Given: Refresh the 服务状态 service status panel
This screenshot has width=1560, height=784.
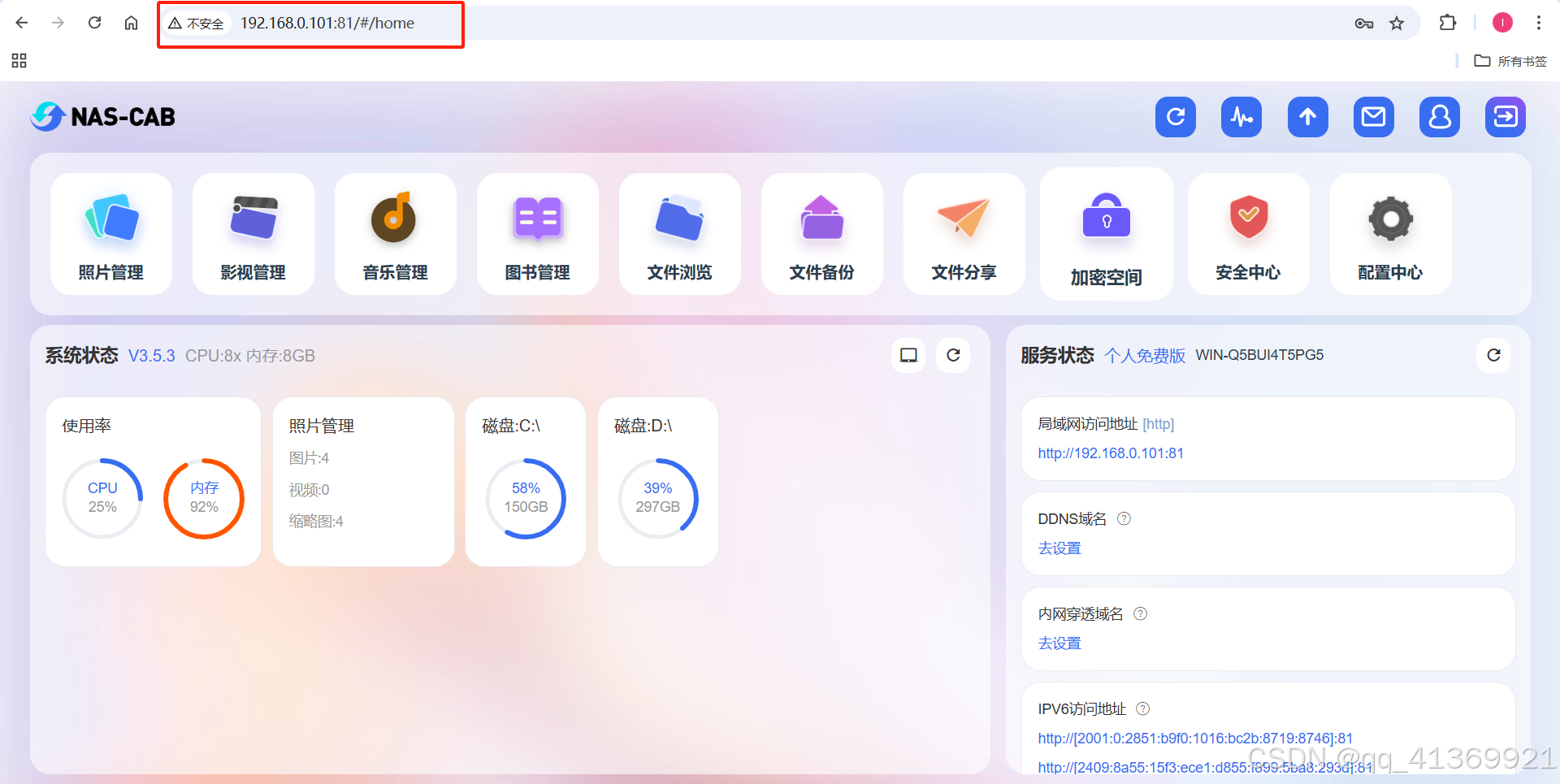Looking at the screenshot, I should point(1493,355).
